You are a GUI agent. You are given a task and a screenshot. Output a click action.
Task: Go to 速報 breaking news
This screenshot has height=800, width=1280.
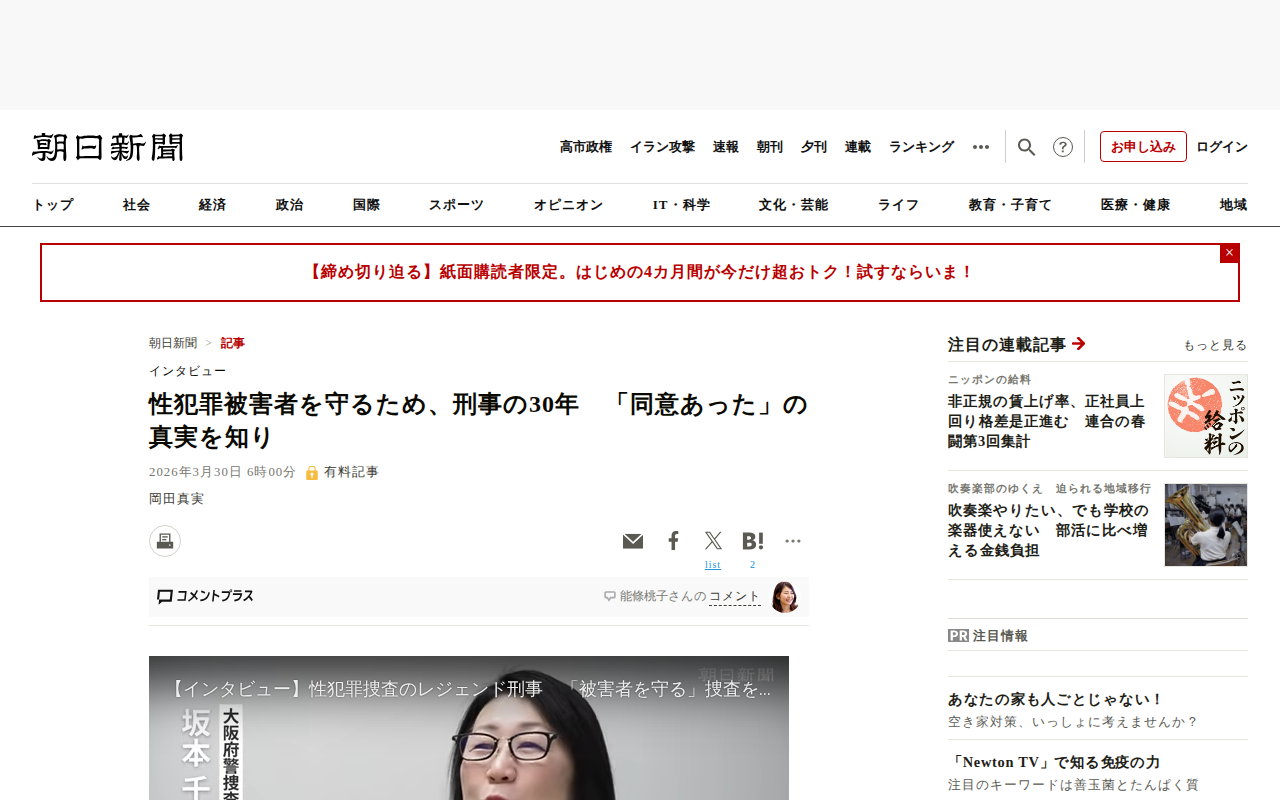[726, 147]
